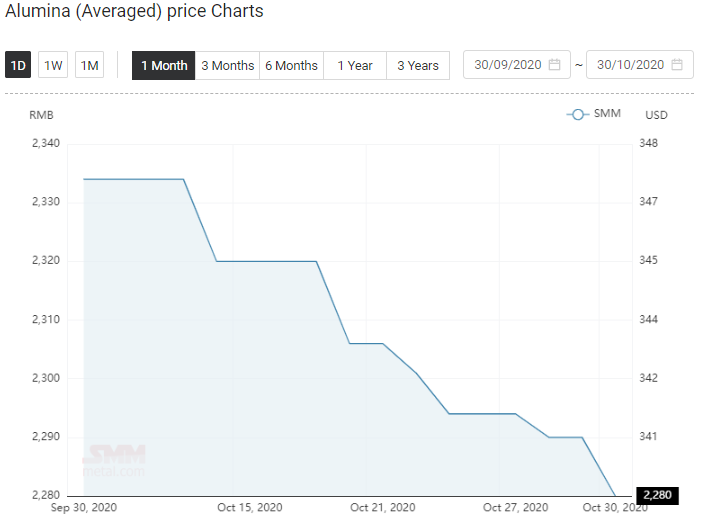Select the 1D interval toggle
The image size is (704, 528).
[x=18, y=66]
